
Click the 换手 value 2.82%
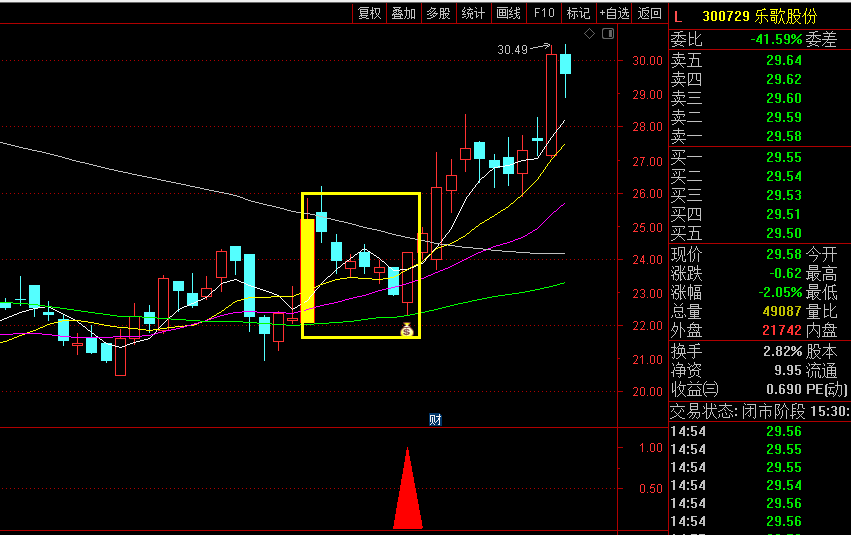click(x=783, y=352)
